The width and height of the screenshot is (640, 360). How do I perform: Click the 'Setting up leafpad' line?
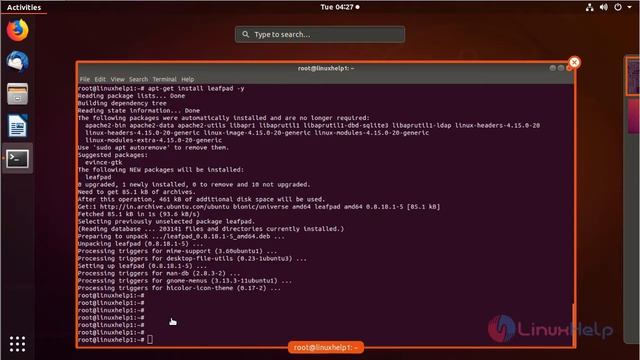142,266
